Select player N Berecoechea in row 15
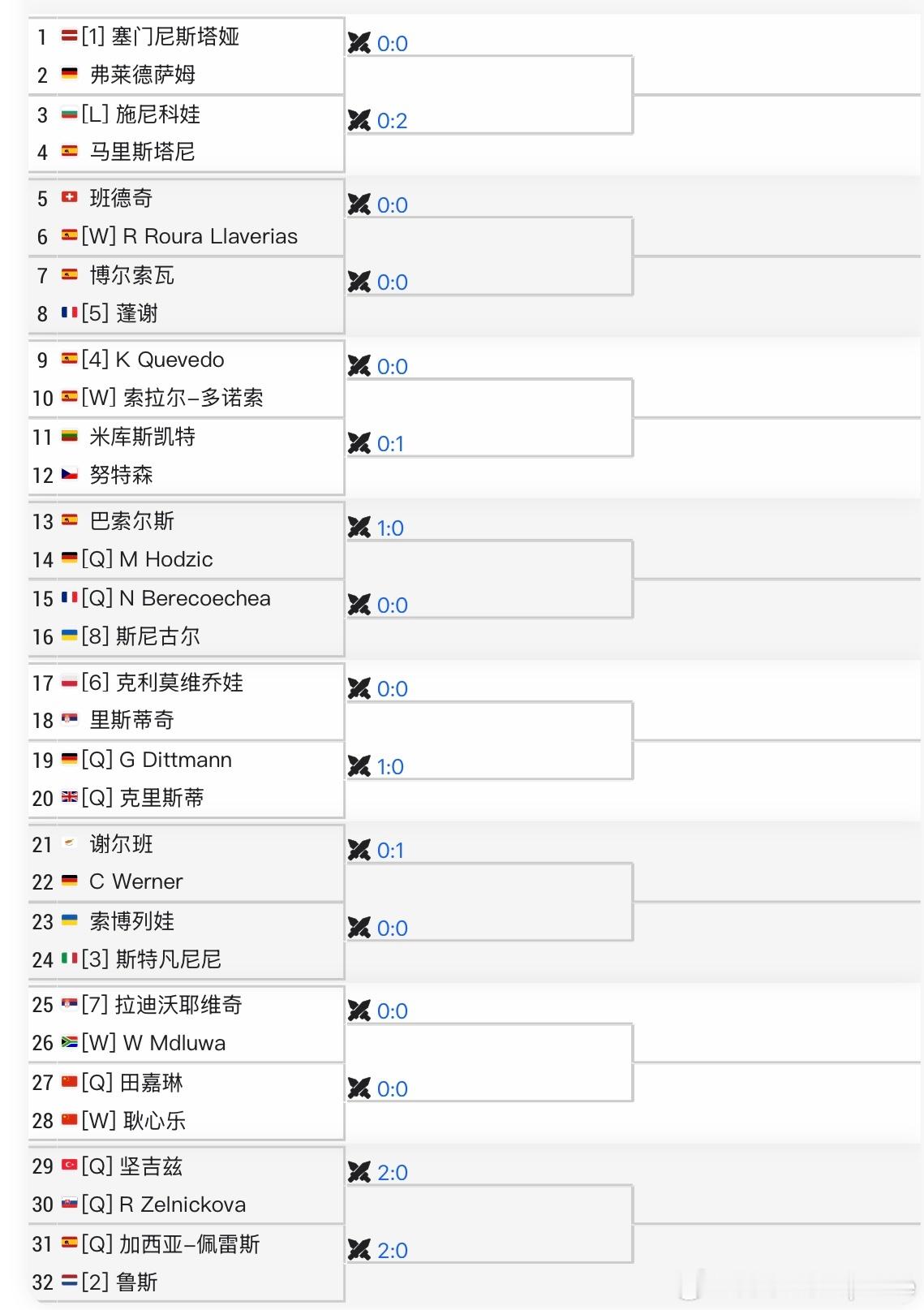The width and height of the screenshot is (924, 1310). pos(195,598)
